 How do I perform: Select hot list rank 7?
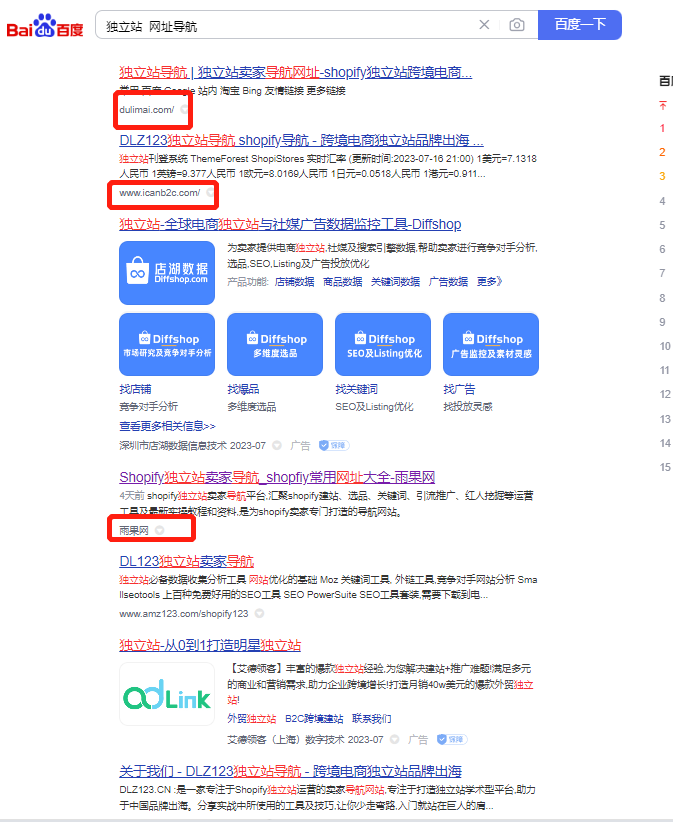[663, 273]
